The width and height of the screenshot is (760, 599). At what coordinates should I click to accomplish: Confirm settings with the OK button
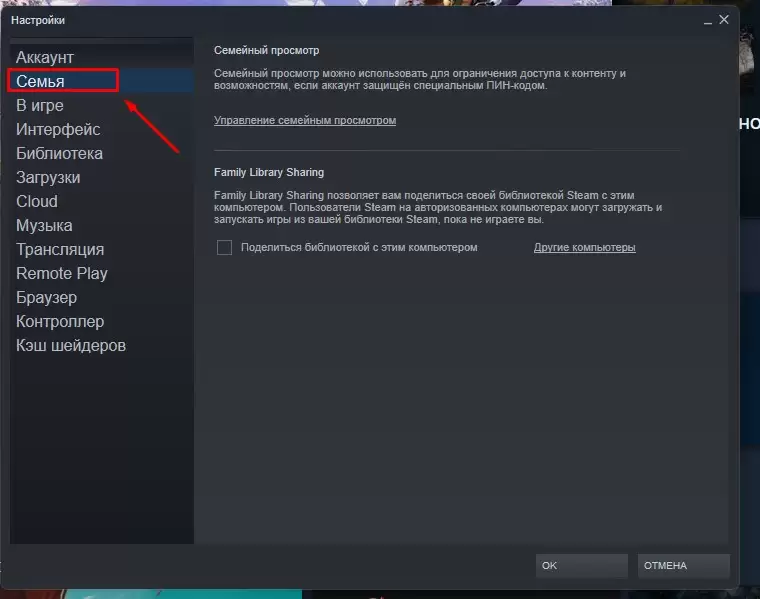[x=582, y=566]
